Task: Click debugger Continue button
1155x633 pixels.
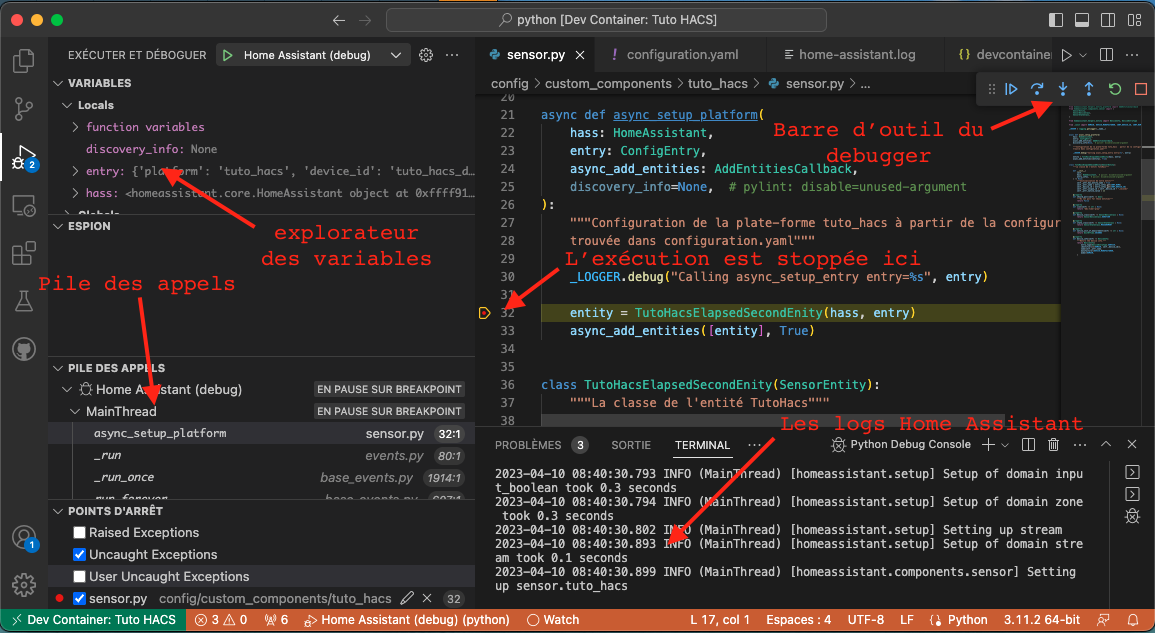Action: pyautogui.click(x=1011, y=89)
